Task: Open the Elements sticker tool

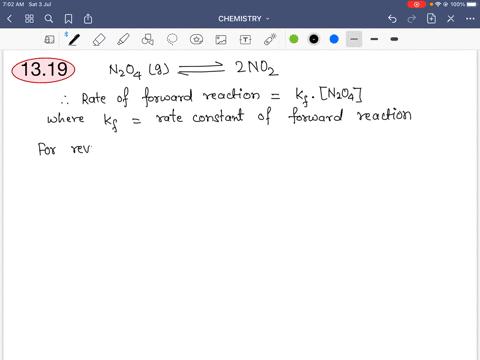Action: pyautogui.click(x=196, y=39)
